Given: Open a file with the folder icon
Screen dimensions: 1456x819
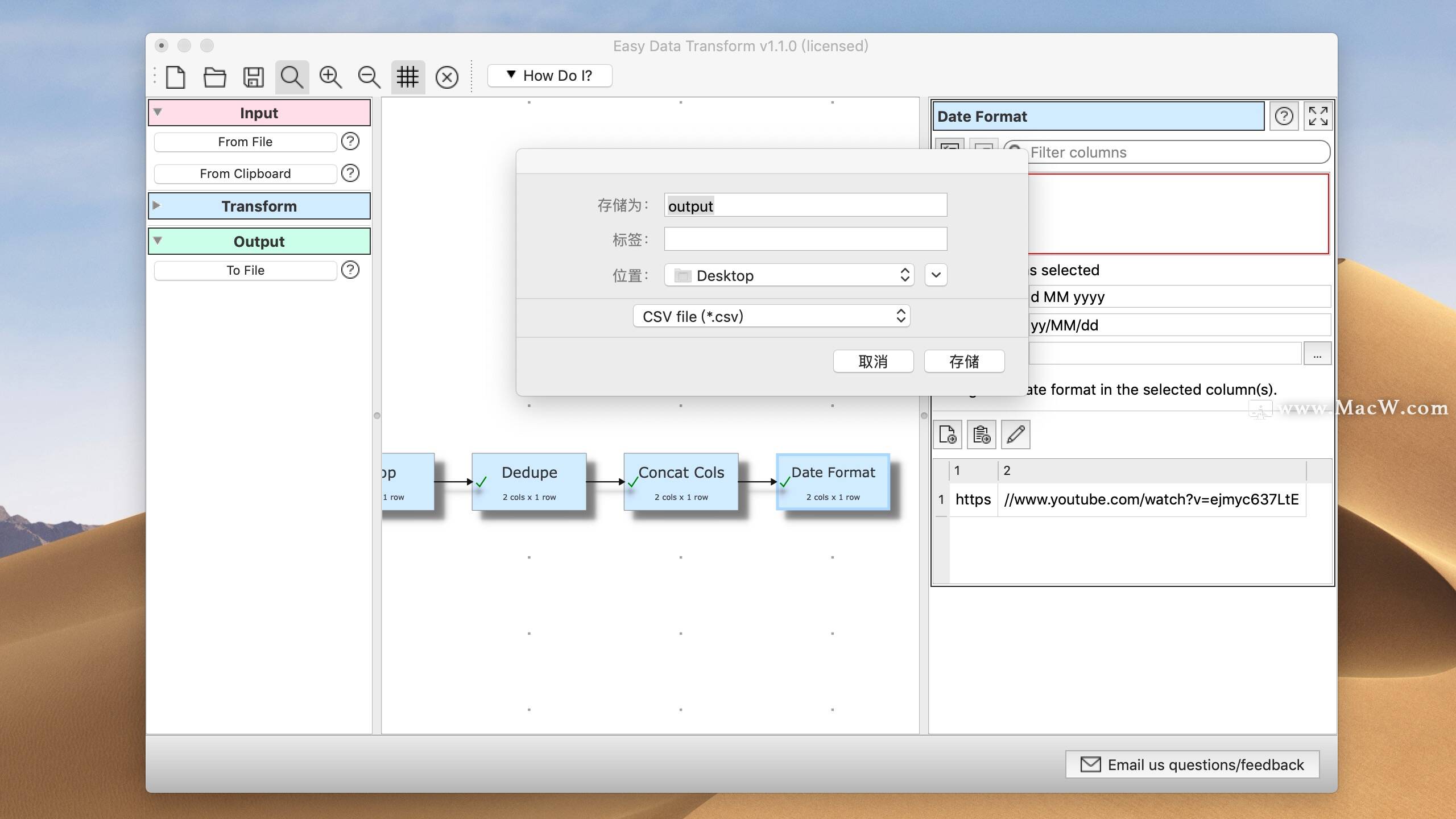Looking at the screenshot, I should 214,77.
